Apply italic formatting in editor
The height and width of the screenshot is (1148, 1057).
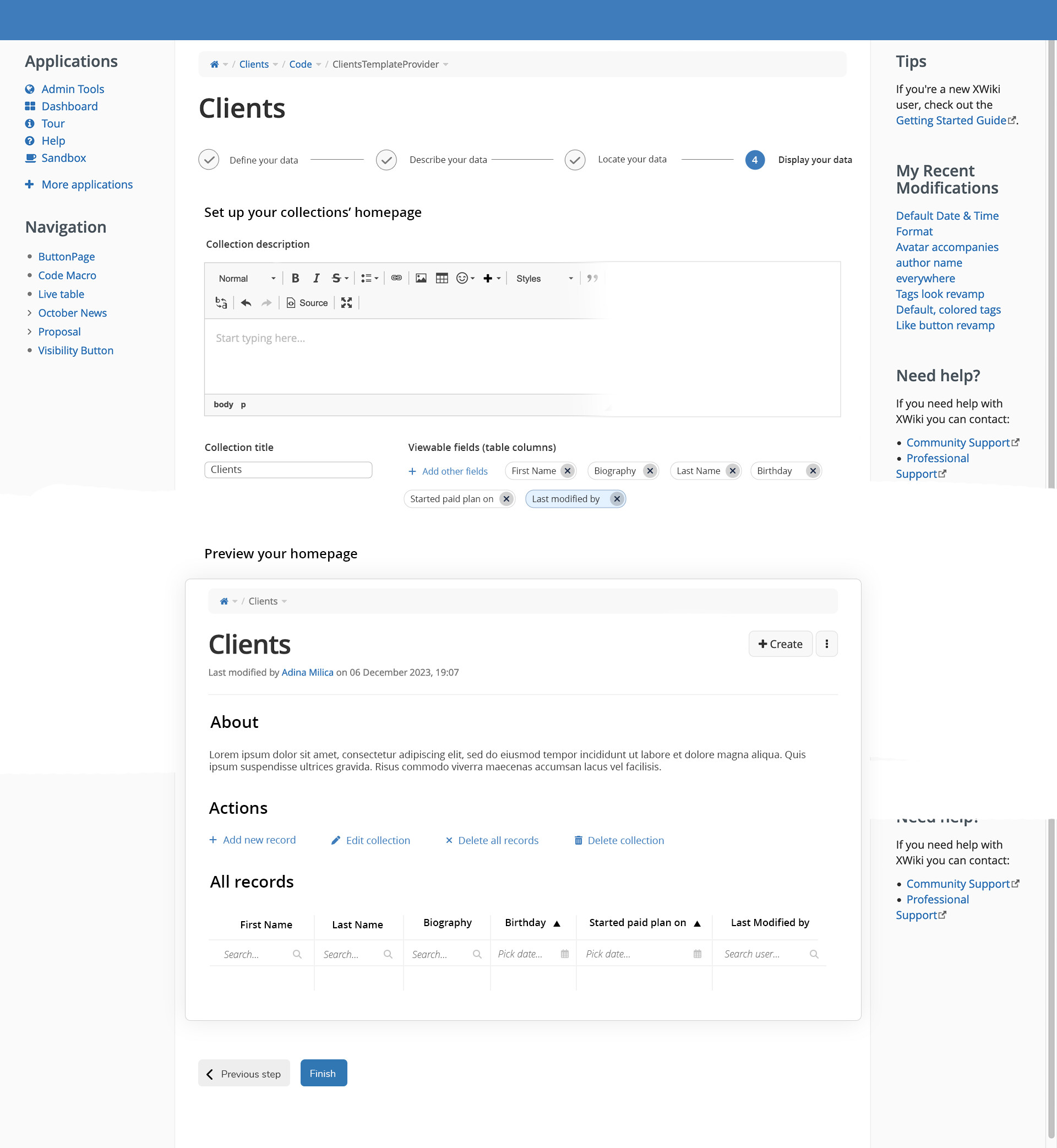point(316,278)
